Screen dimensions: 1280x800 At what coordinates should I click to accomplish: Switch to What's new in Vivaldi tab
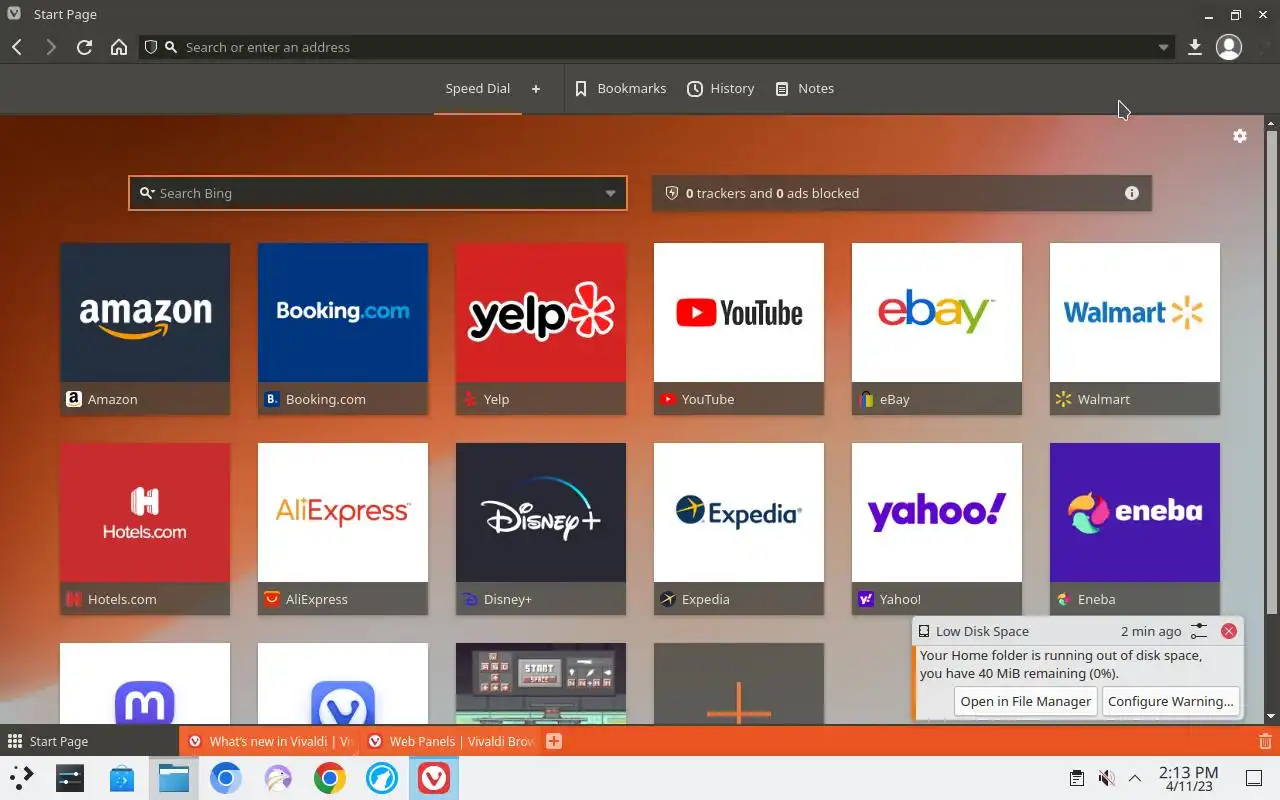pos(270,741)
